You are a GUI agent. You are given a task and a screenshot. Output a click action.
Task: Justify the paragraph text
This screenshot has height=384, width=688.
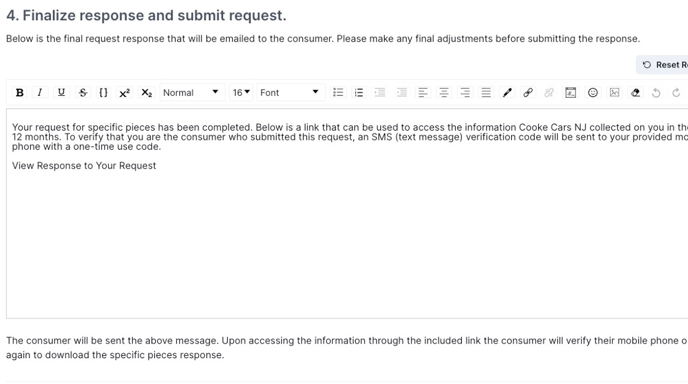point(486,93)
